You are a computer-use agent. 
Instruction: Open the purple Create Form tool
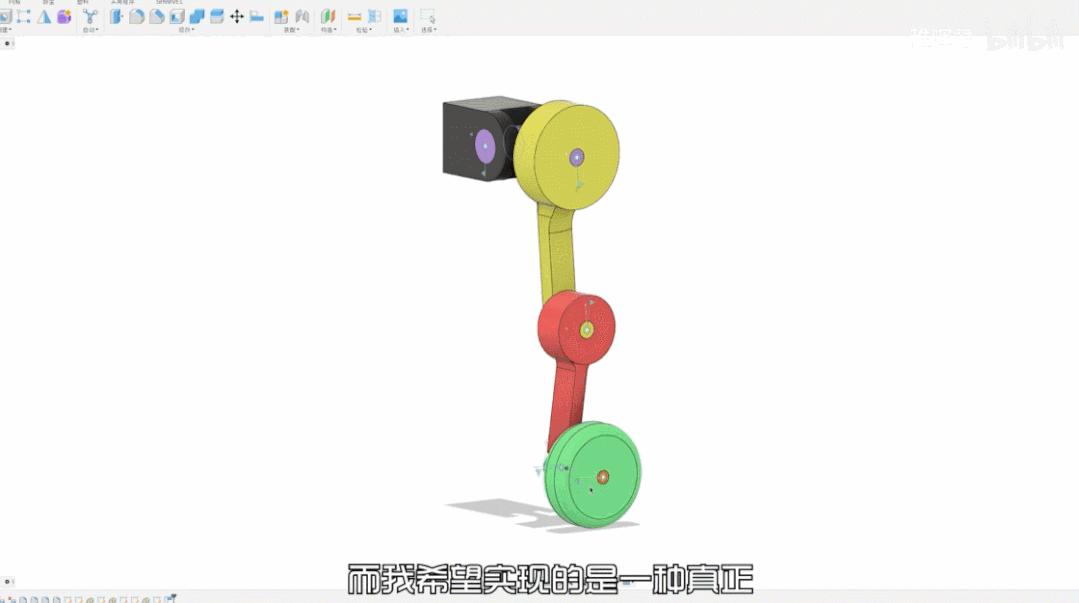pyautogui.click(x=64, y=17)
